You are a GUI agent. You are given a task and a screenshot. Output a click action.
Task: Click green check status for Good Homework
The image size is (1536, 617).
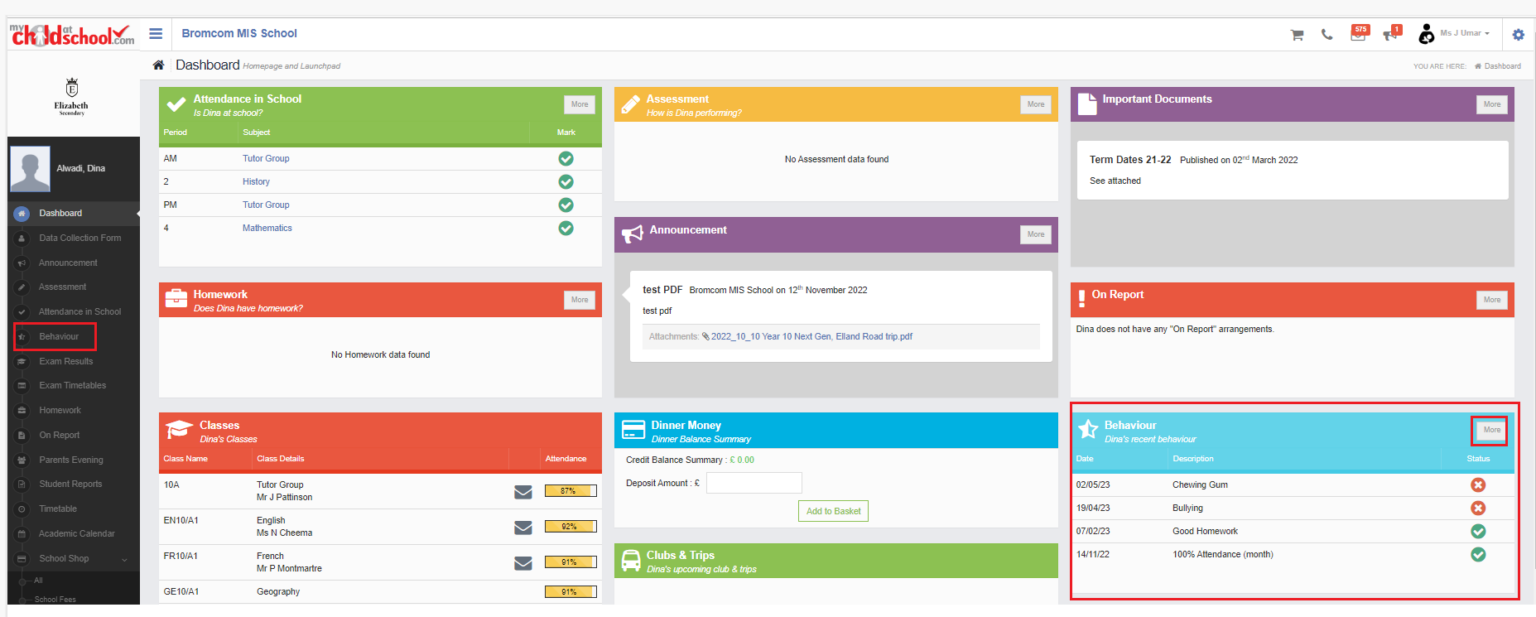click(1477, 531)
